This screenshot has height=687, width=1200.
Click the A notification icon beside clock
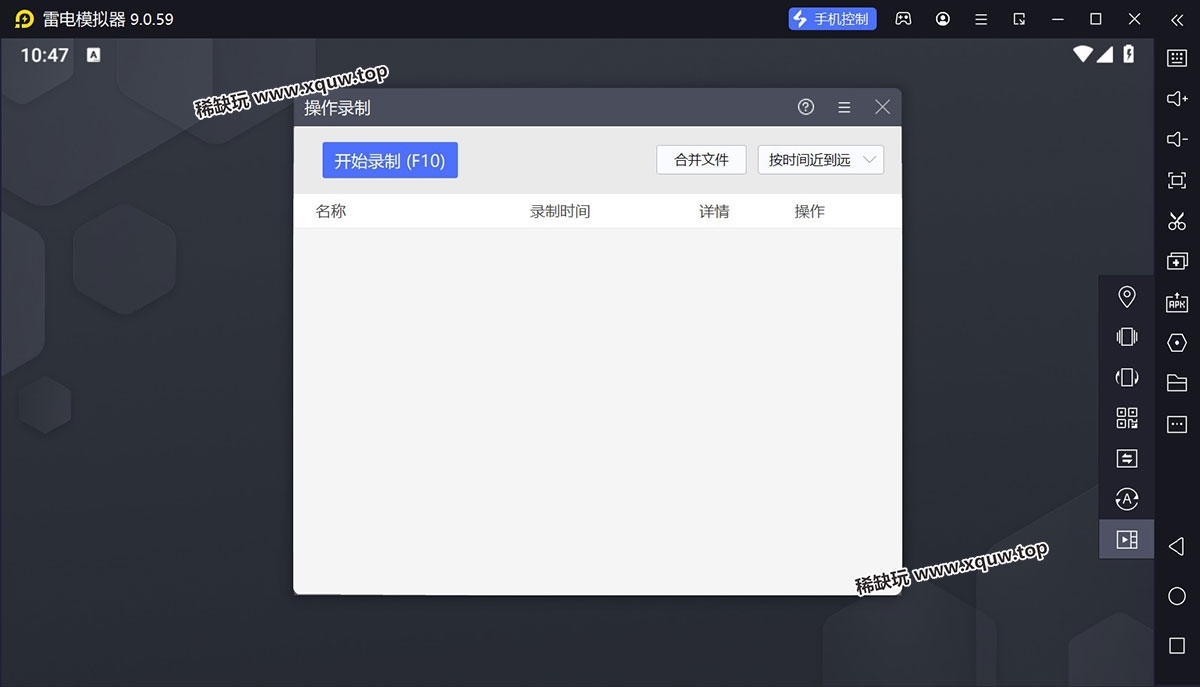(x=93, y=55)
